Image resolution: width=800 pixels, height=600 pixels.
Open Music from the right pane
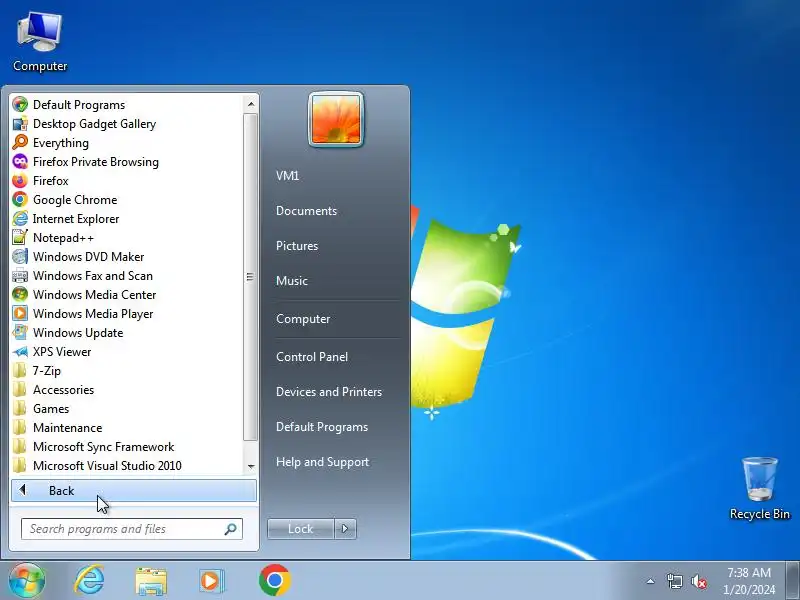(292, 281)
